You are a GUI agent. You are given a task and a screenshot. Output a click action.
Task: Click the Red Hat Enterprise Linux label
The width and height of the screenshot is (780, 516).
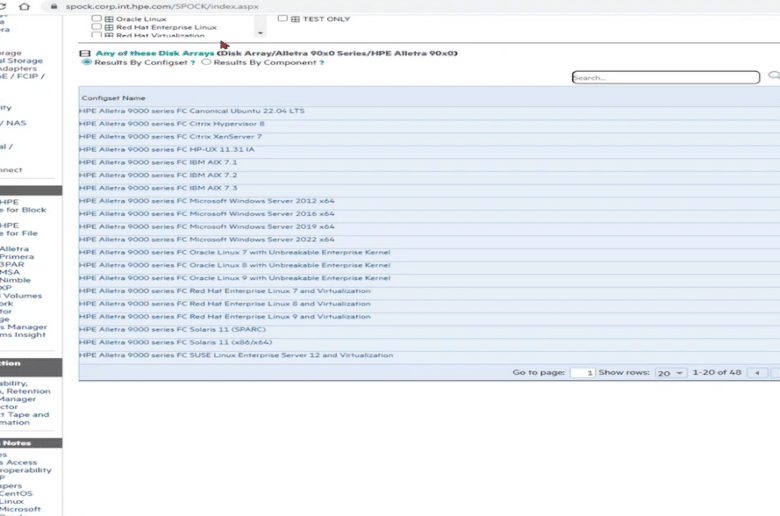166,27
